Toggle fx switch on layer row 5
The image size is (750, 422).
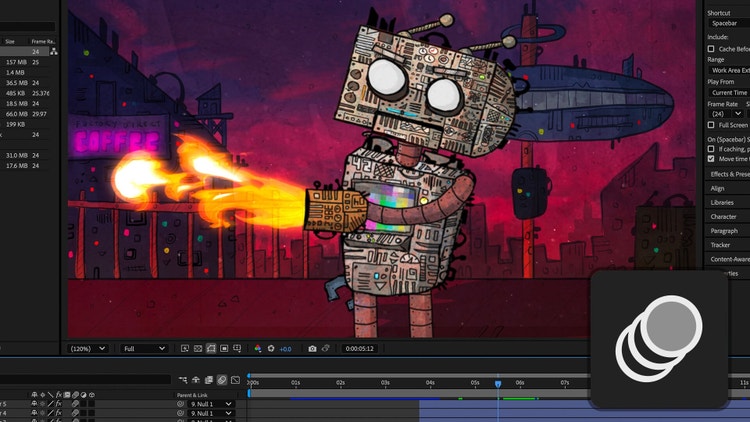59,404
